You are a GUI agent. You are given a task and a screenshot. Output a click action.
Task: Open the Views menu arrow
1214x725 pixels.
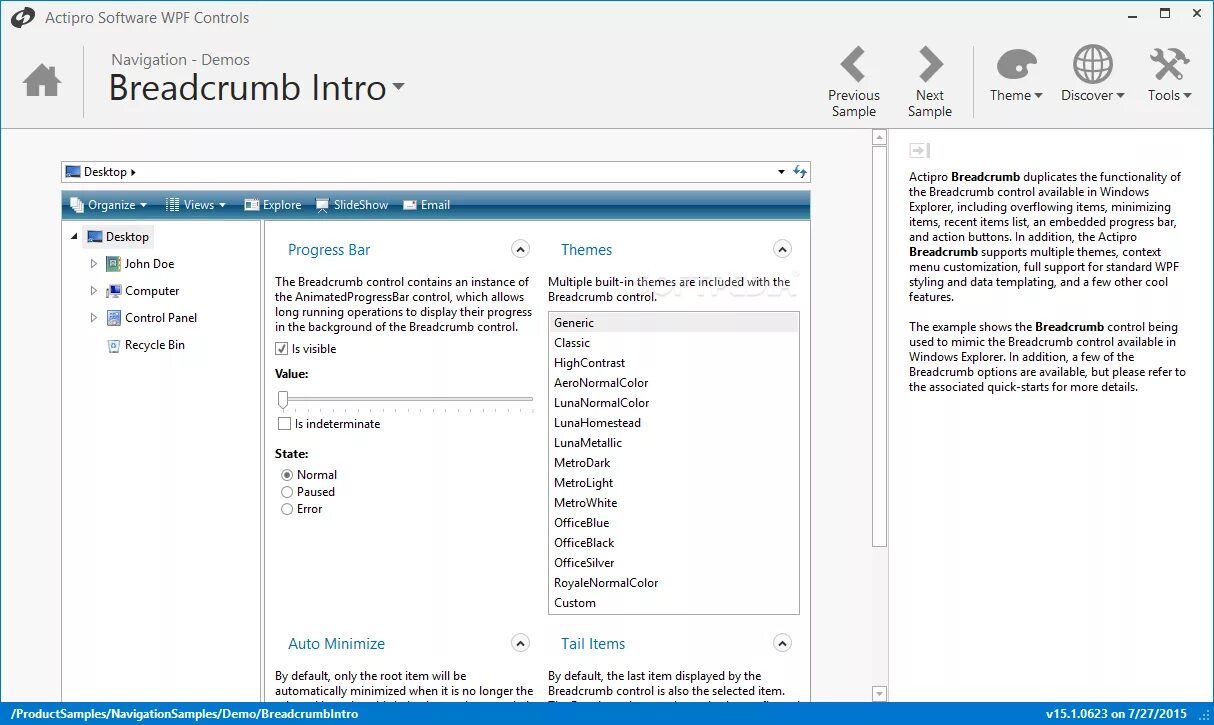[222, 205]
